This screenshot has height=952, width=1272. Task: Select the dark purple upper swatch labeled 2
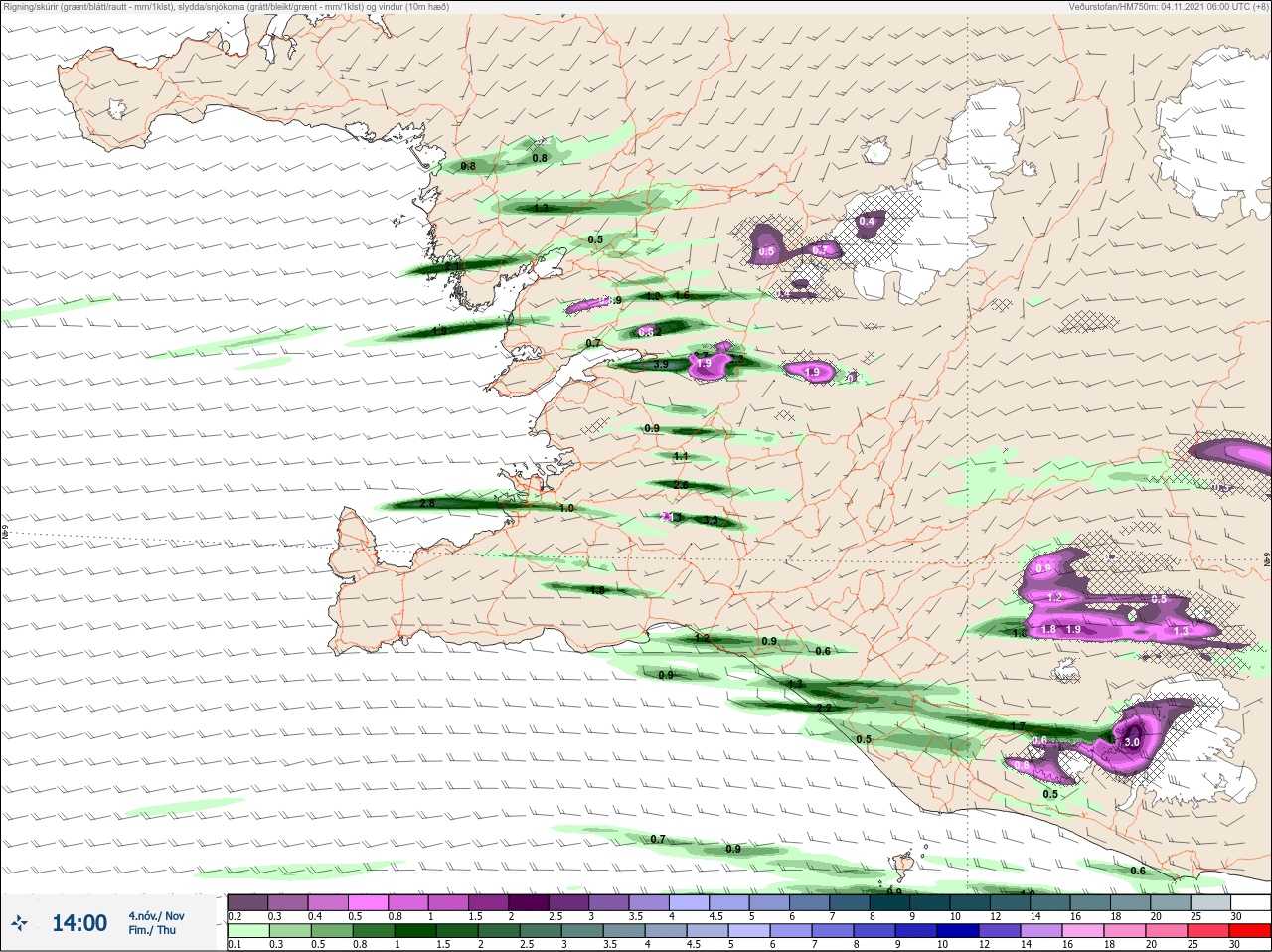530,902
